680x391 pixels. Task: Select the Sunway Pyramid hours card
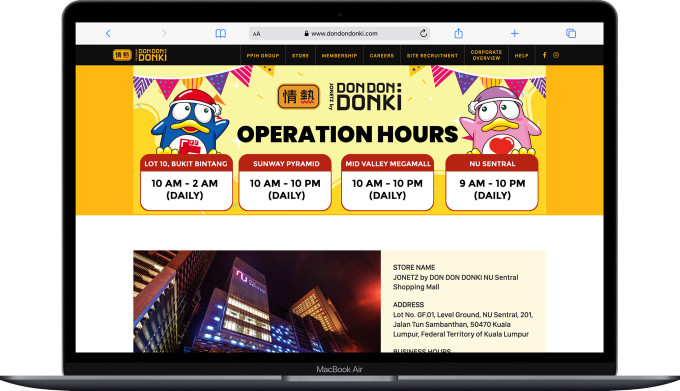pyautogui.click(x=285, y=182)
